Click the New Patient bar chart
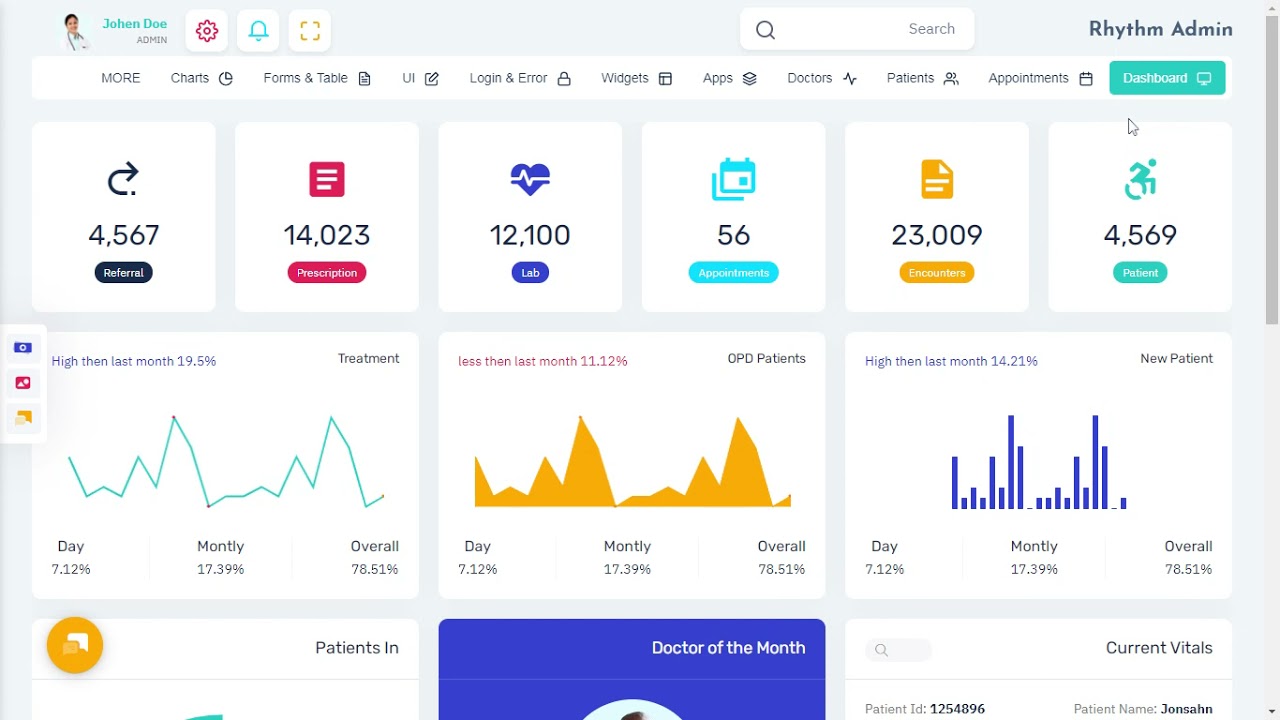 (x=1039, y=462)
